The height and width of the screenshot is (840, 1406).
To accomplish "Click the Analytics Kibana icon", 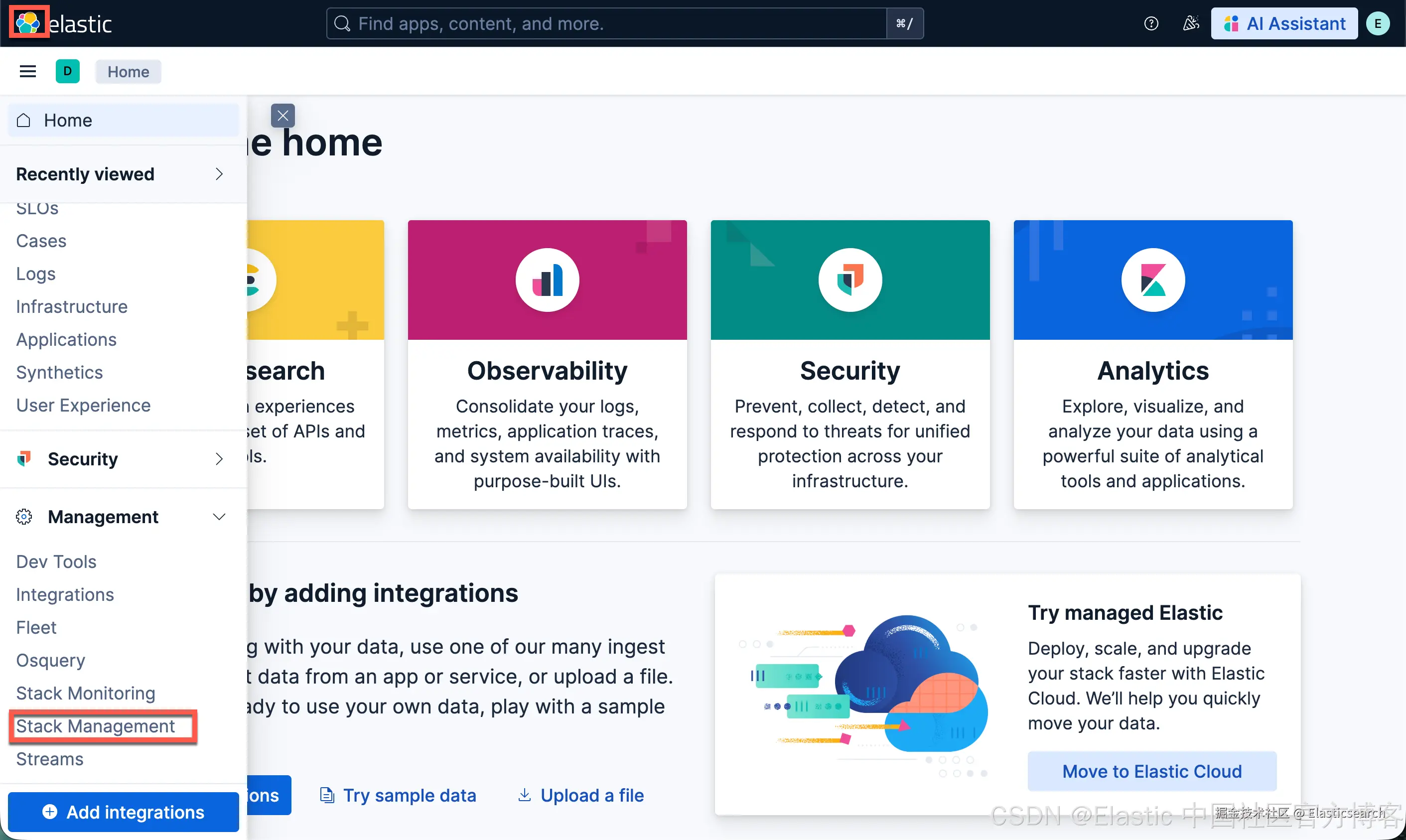I will (x=1152, y=280).
